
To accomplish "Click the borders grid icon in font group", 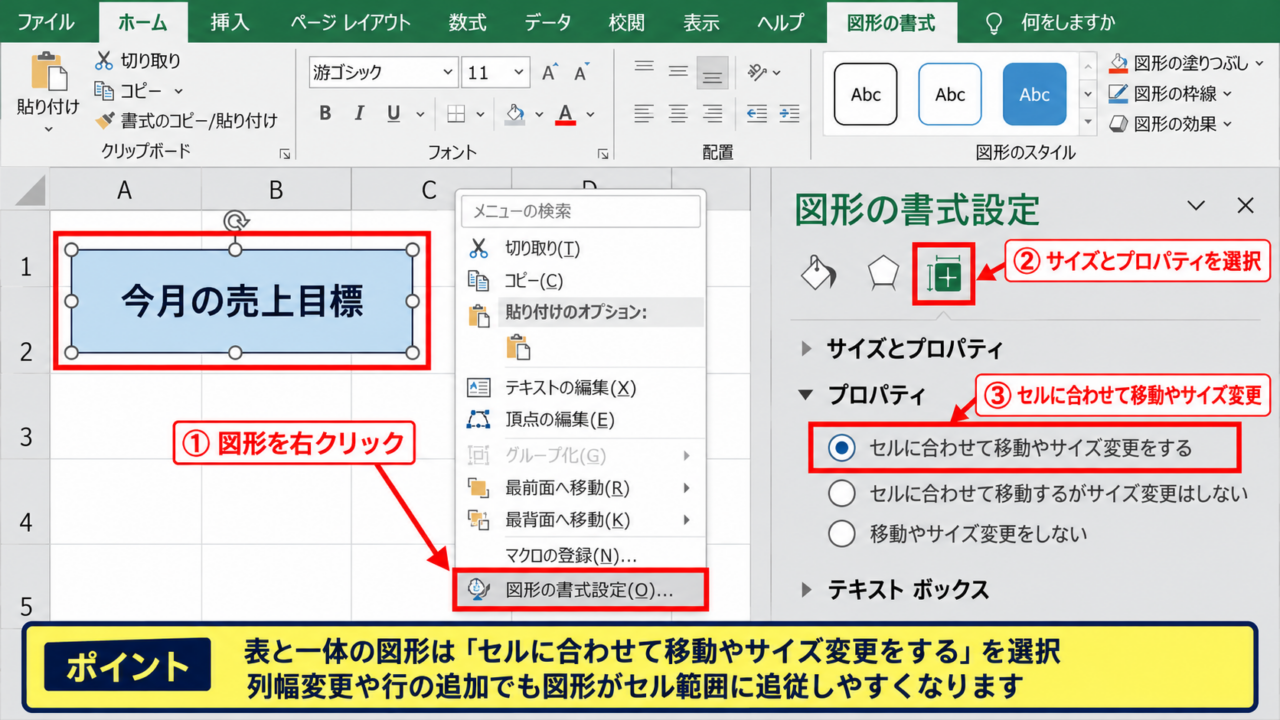I will click(456, 114).
